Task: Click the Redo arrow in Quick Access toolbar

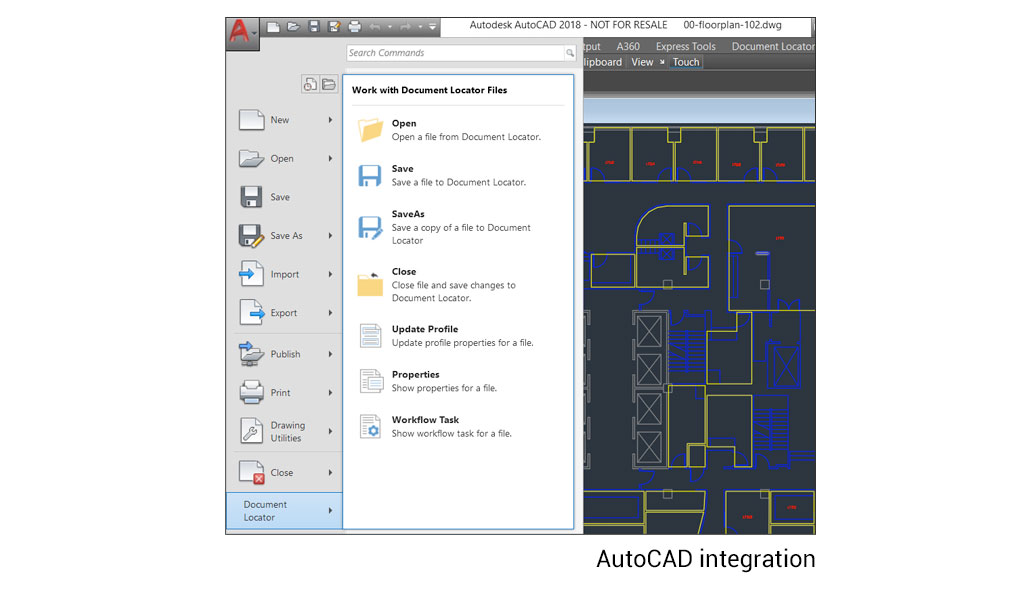Action: pyautogui.click(x=405, y=27)
